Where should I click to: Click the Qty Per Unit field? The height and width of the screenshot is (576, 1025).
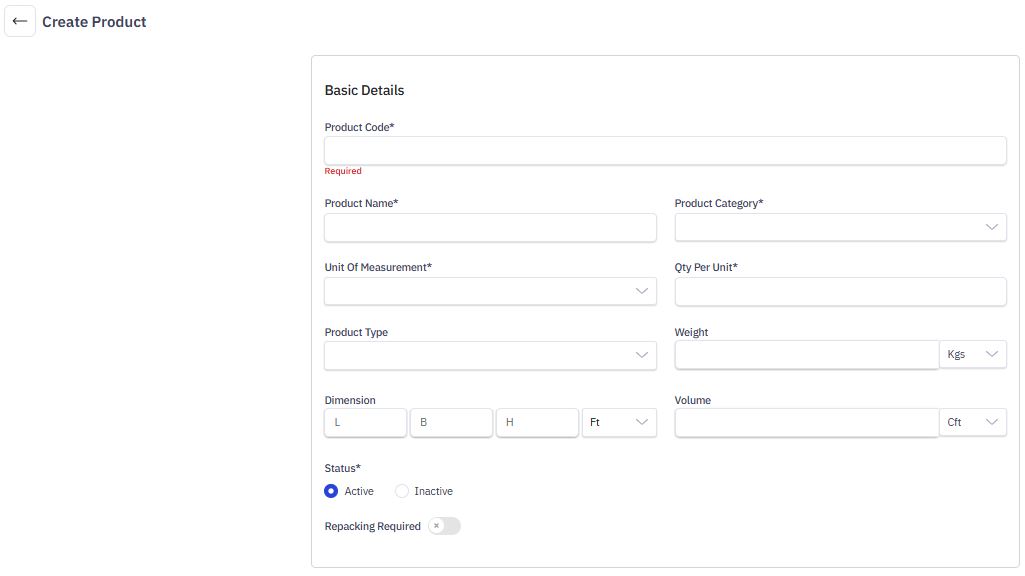pyautogui.click(x=840, y=292)
